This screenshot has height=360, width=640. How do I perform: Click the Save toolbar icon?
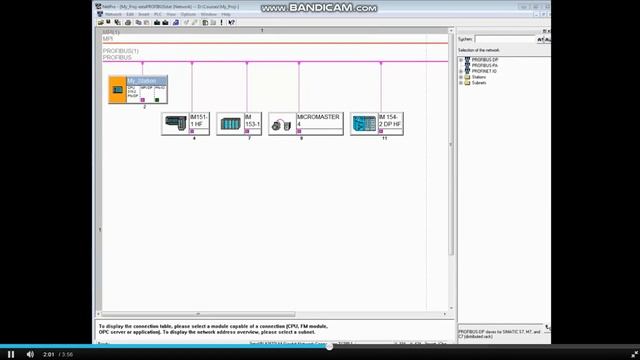coord(109,22)
